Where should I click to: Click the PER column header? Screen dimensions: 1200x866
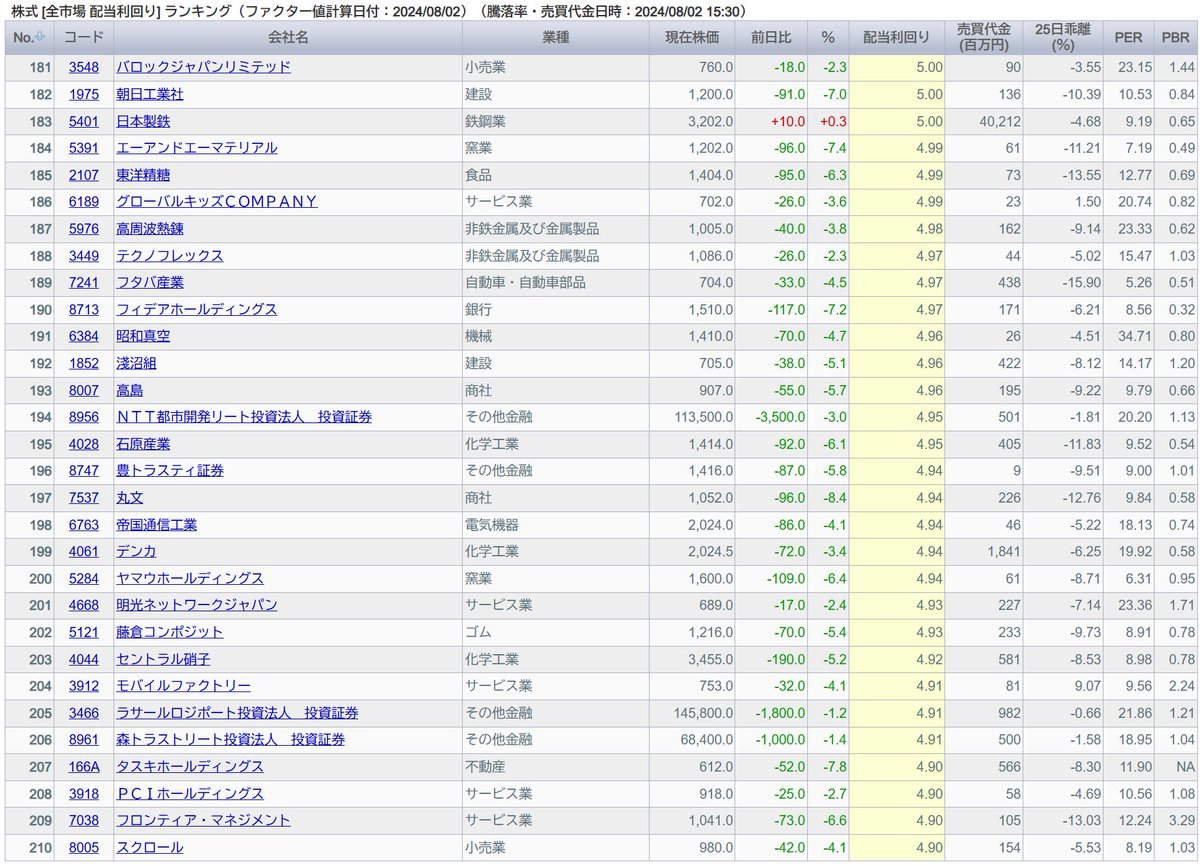tap(1129, 37)
